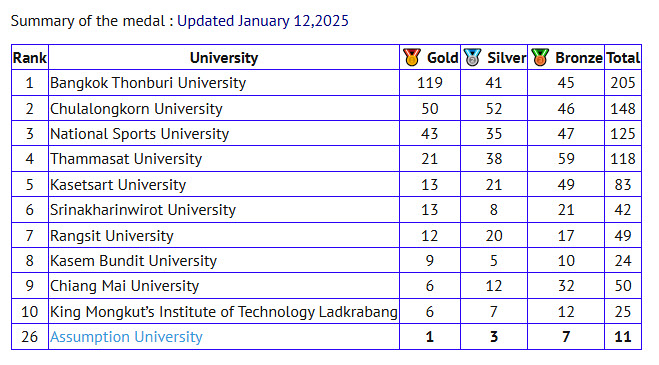
Task: Click Srinakharinwirot University cell
Action: pos(224,210)
